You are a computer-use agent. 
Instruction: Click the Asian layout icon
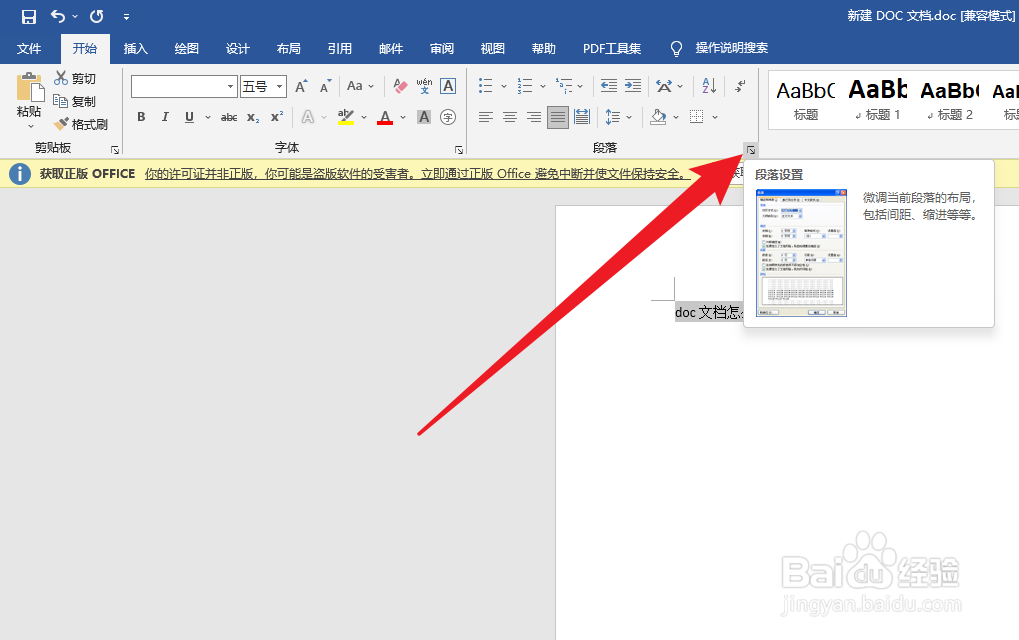tap(664, 85)
